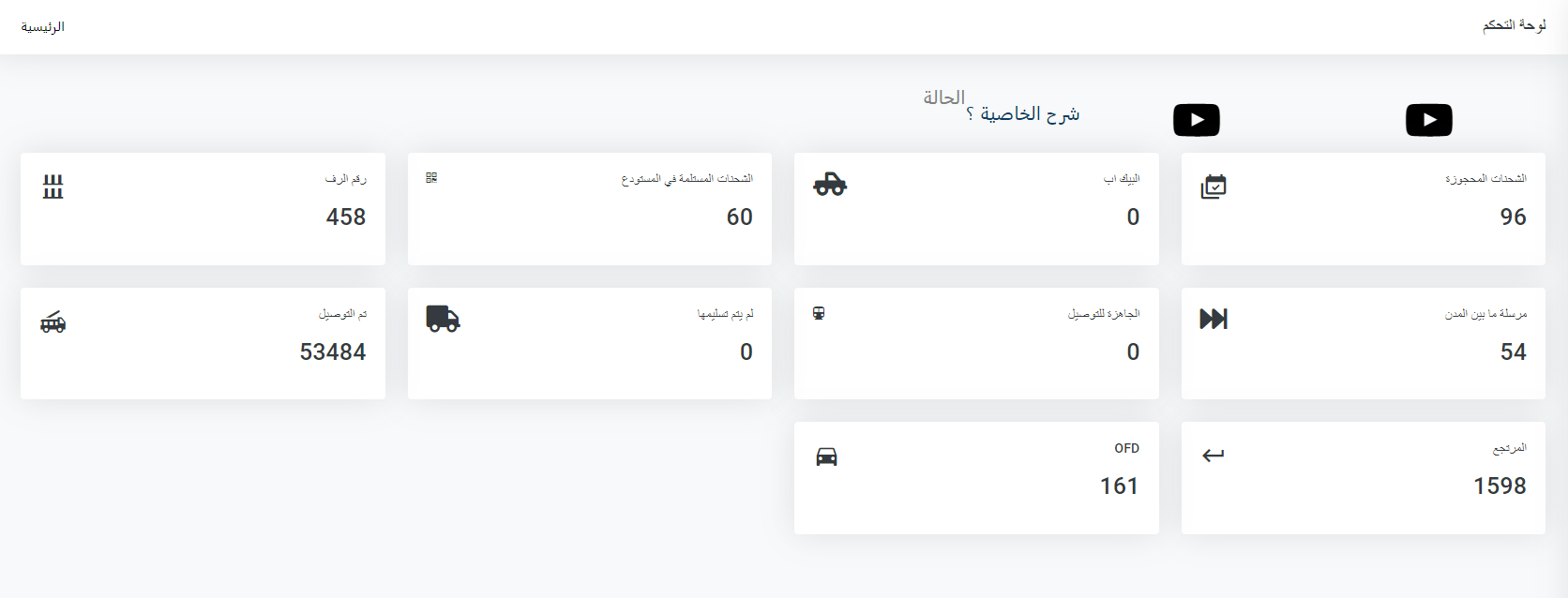The width and height of the screenshot is (1568, 598).
Task: Open the تم التوصيل count of 53484
Action: [333, 351]
